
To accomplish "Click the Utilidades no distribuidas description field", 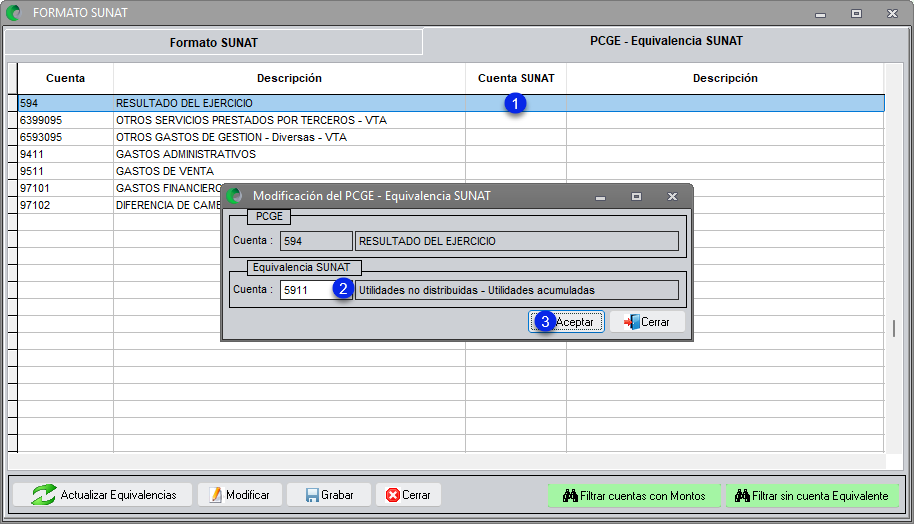I will (516, 290).
